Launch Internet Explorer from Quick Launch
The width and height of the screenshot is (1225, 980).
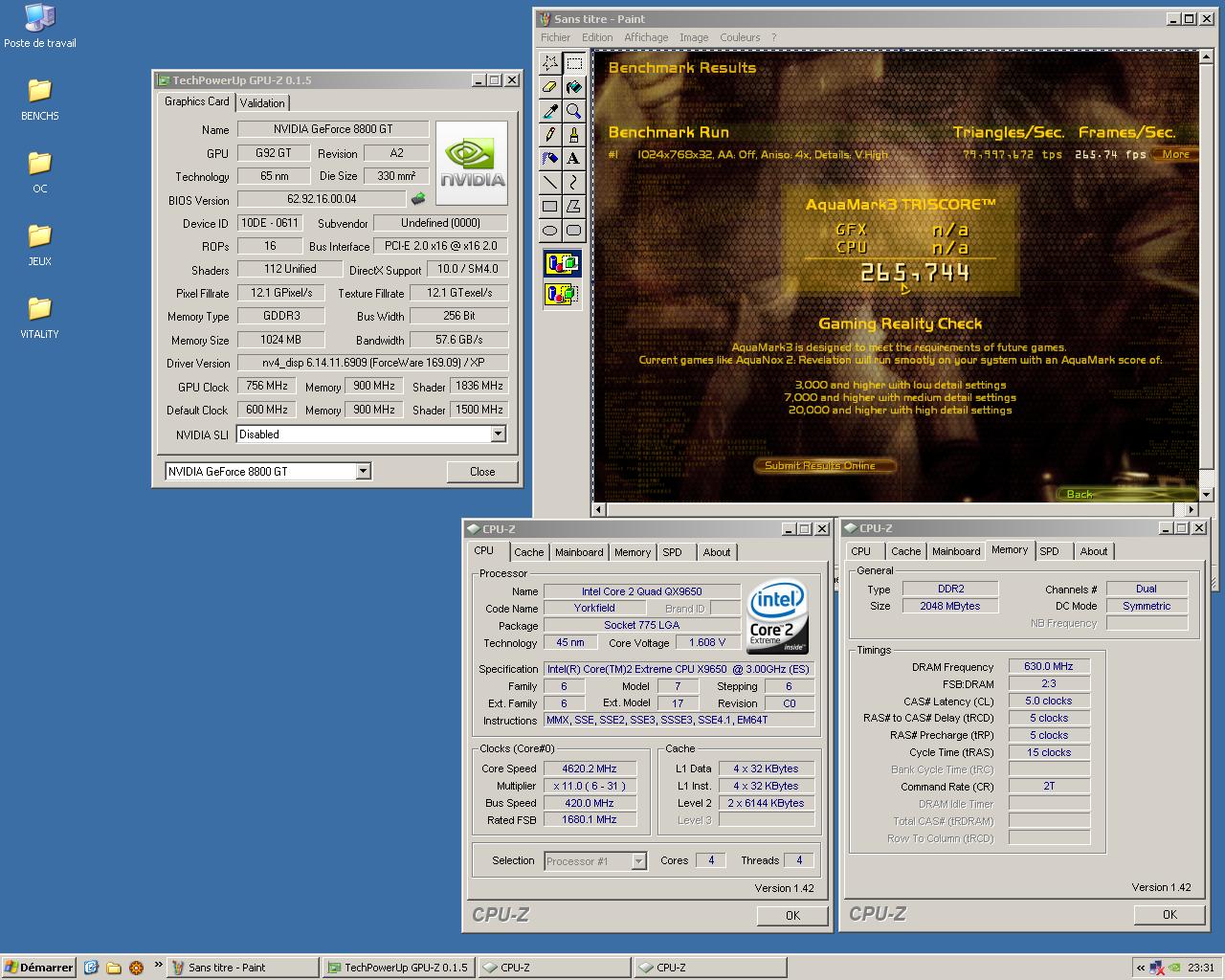coord(91,968)
